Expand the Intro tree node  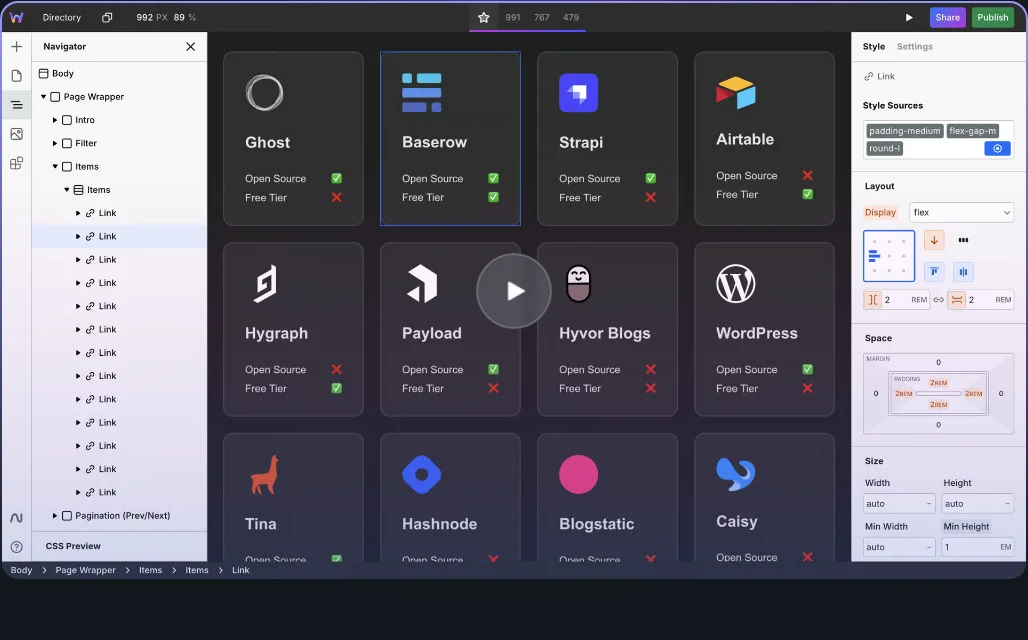pos(55,120)
